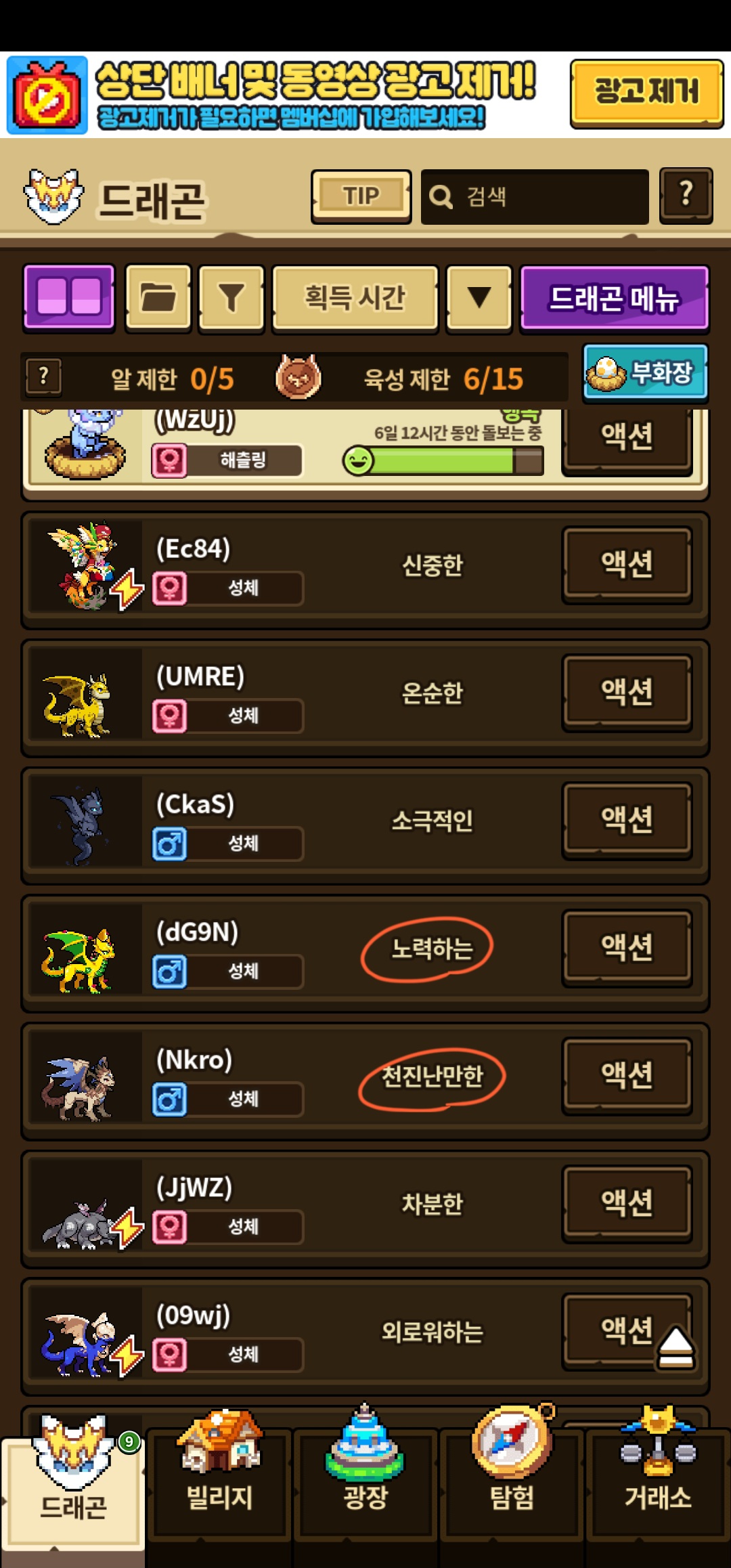The width and height of the screenshot is (731, 1568).
Task: Open the purple 드래곤 메뉴 button
Action: [x=615, y=298]
